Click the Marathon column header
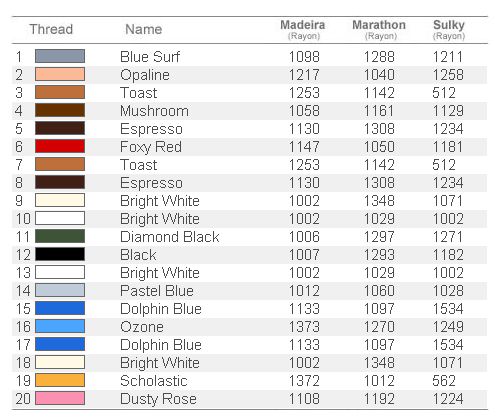The image size is (500, 420). [379, 29]
